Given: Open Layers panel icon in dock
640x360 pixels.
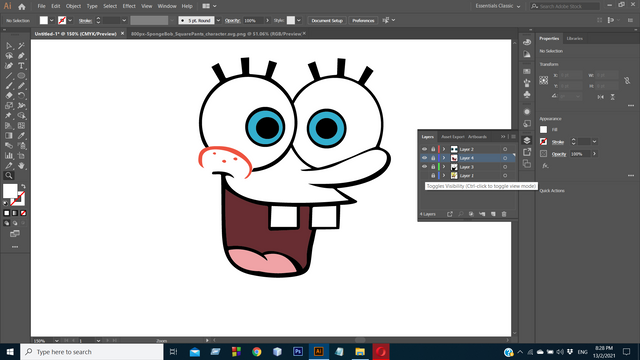Looking at the screenshot, I should (527, 140).
